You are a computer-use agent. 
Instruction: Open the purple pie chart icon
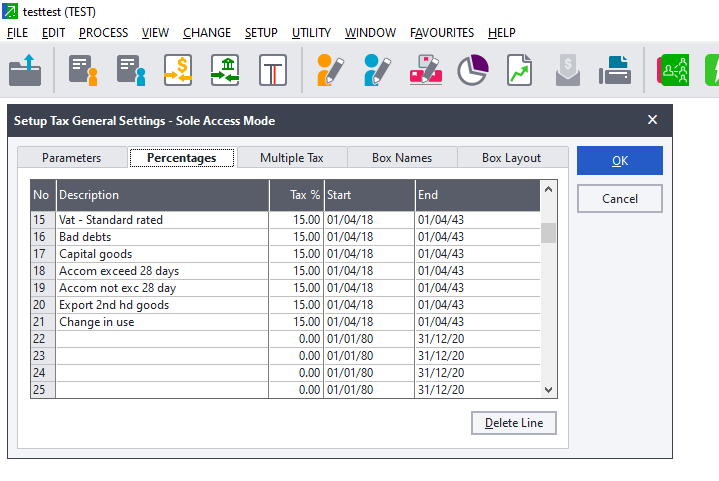tap(472, 70)
